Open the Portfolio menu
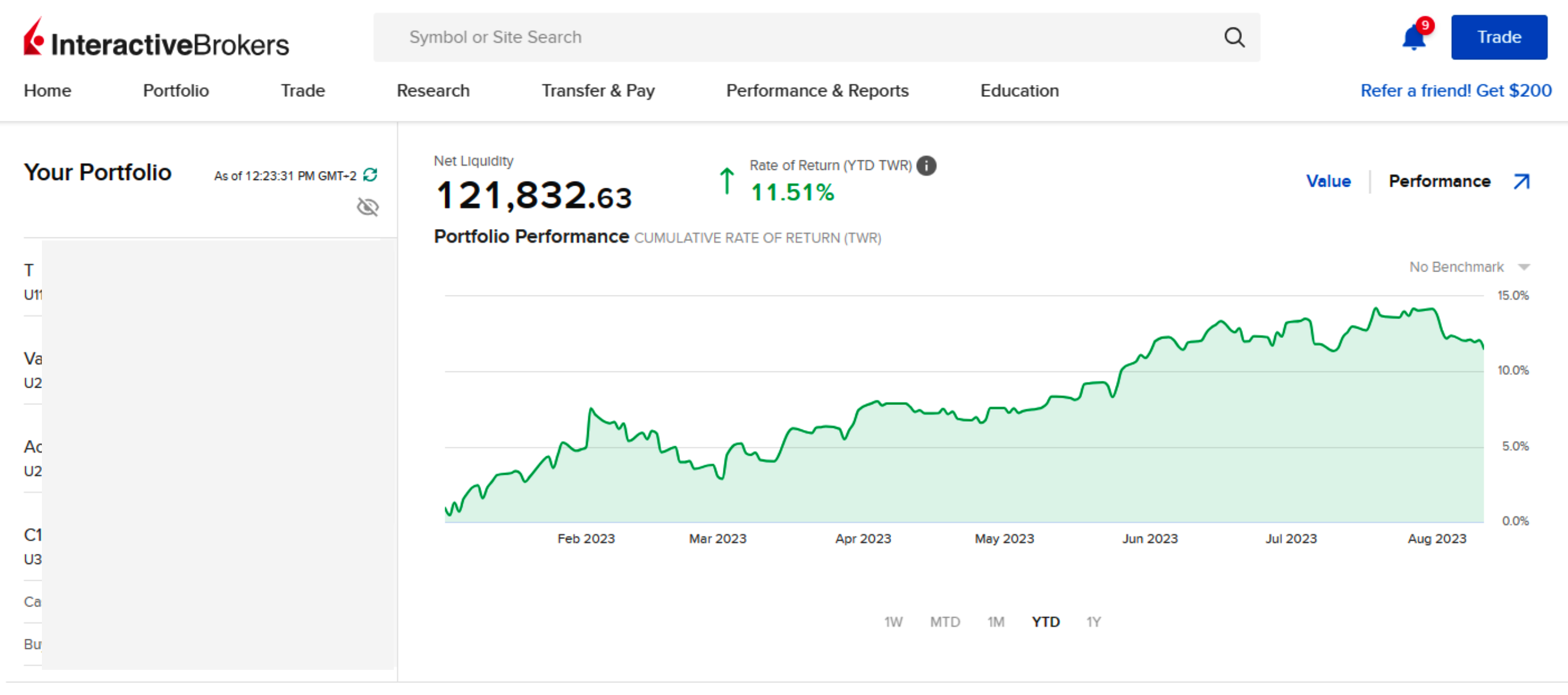 pyautogui.click(x=176, y=91)
